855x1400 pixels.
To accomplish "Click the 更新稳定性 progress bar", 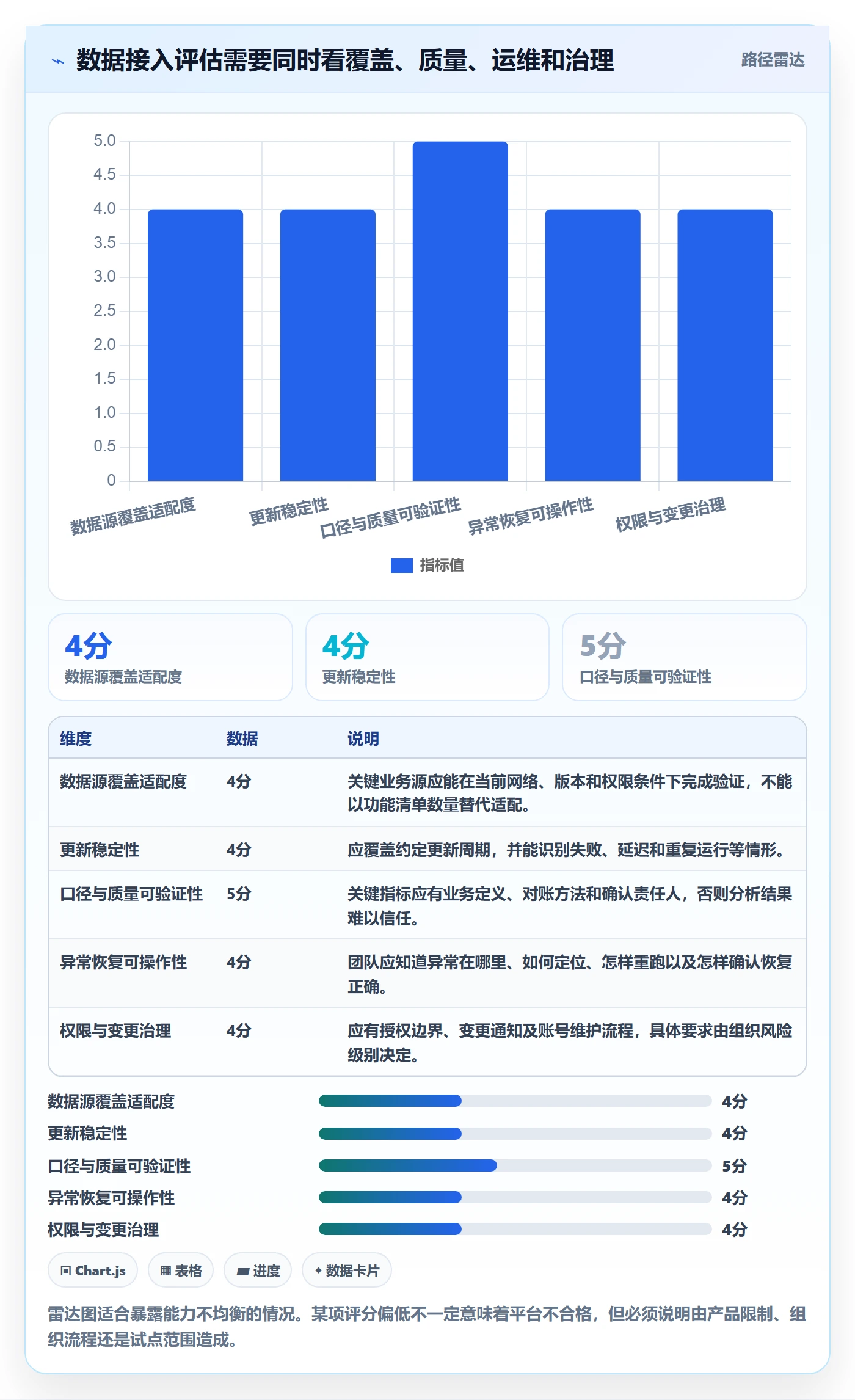I will click(515, 1133).
